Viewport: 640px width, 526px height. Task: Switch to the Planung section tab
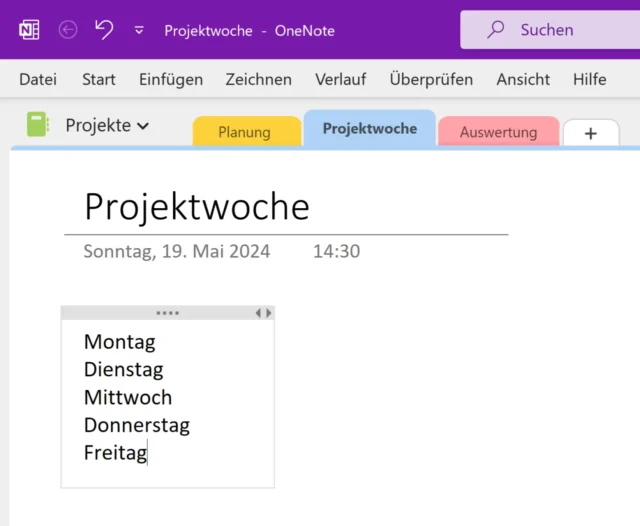click(245, 132)
